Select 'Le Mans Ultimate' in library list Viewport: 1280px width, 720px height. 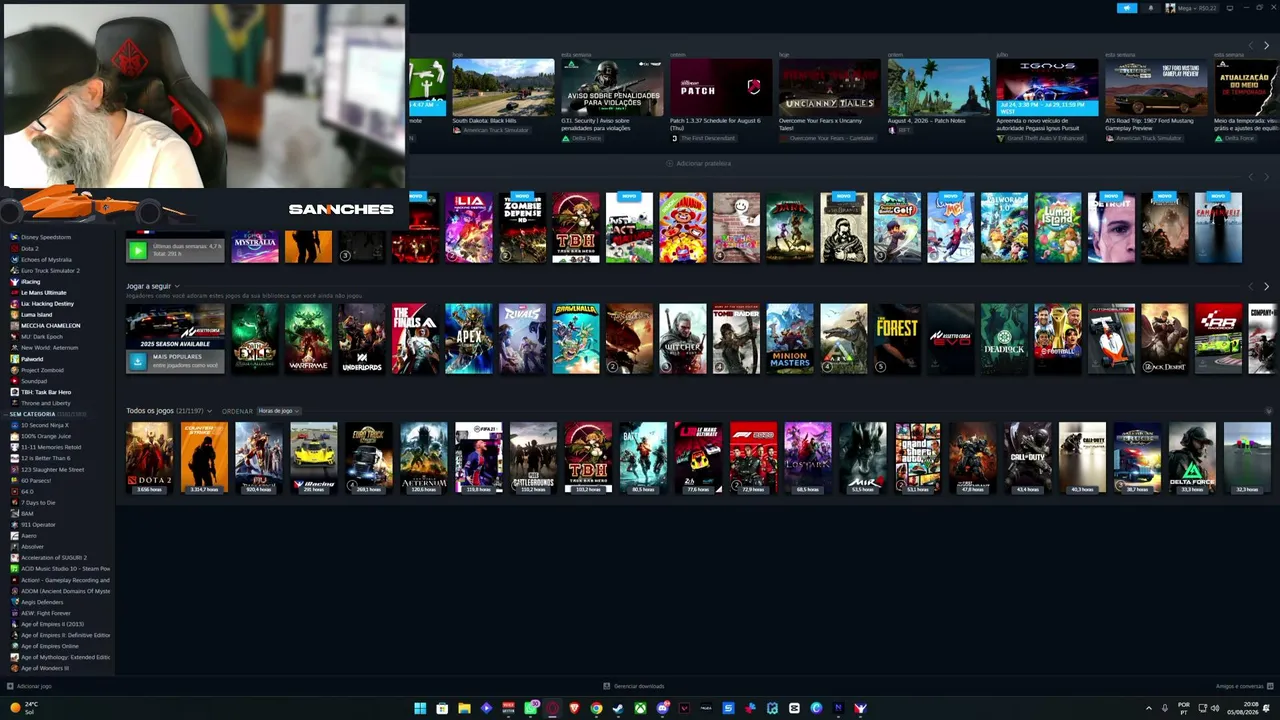[44, 292]
